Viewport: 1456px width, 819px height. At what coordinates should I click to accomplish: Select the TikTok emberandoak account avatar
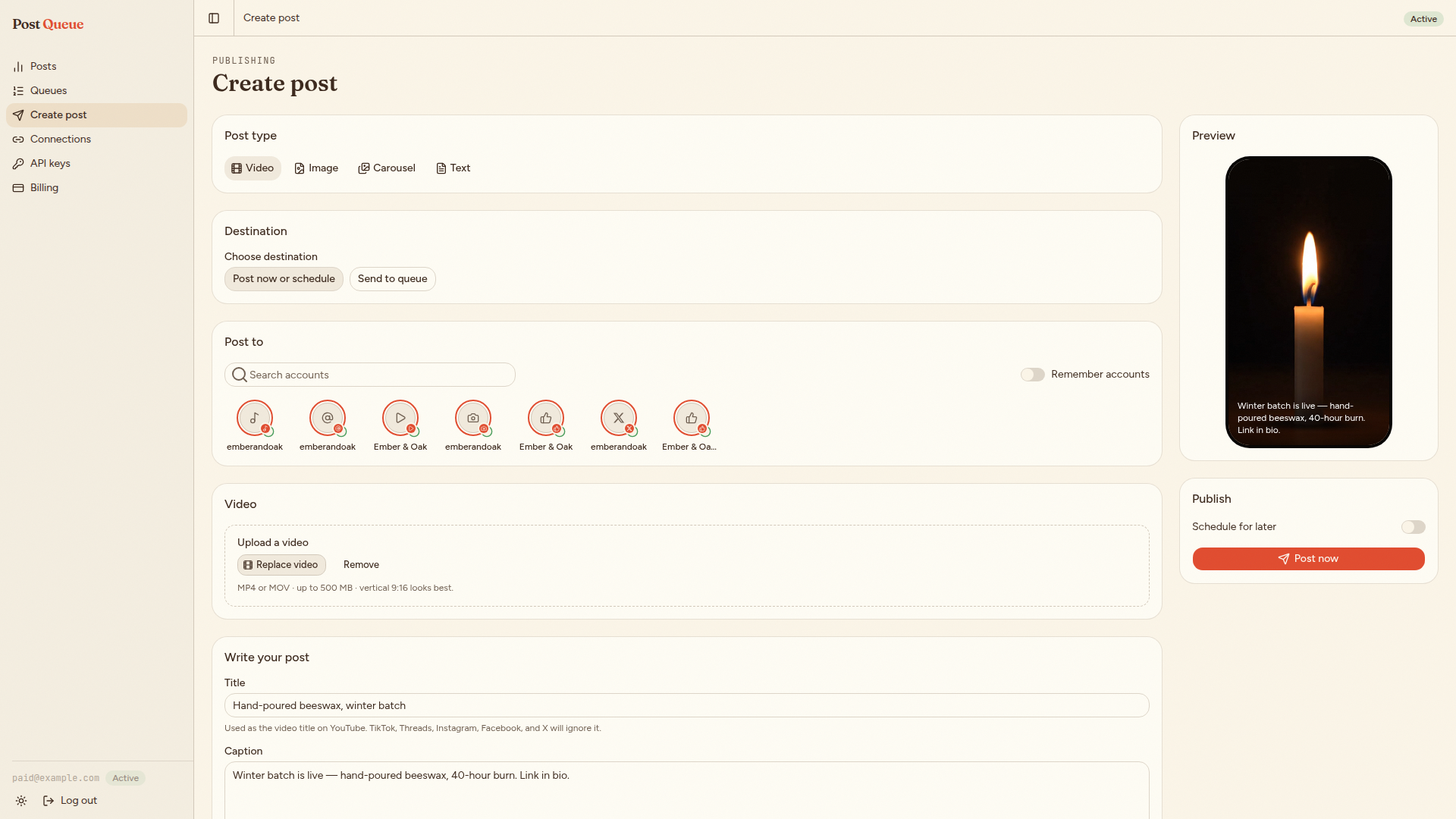(x=255, y=418)
